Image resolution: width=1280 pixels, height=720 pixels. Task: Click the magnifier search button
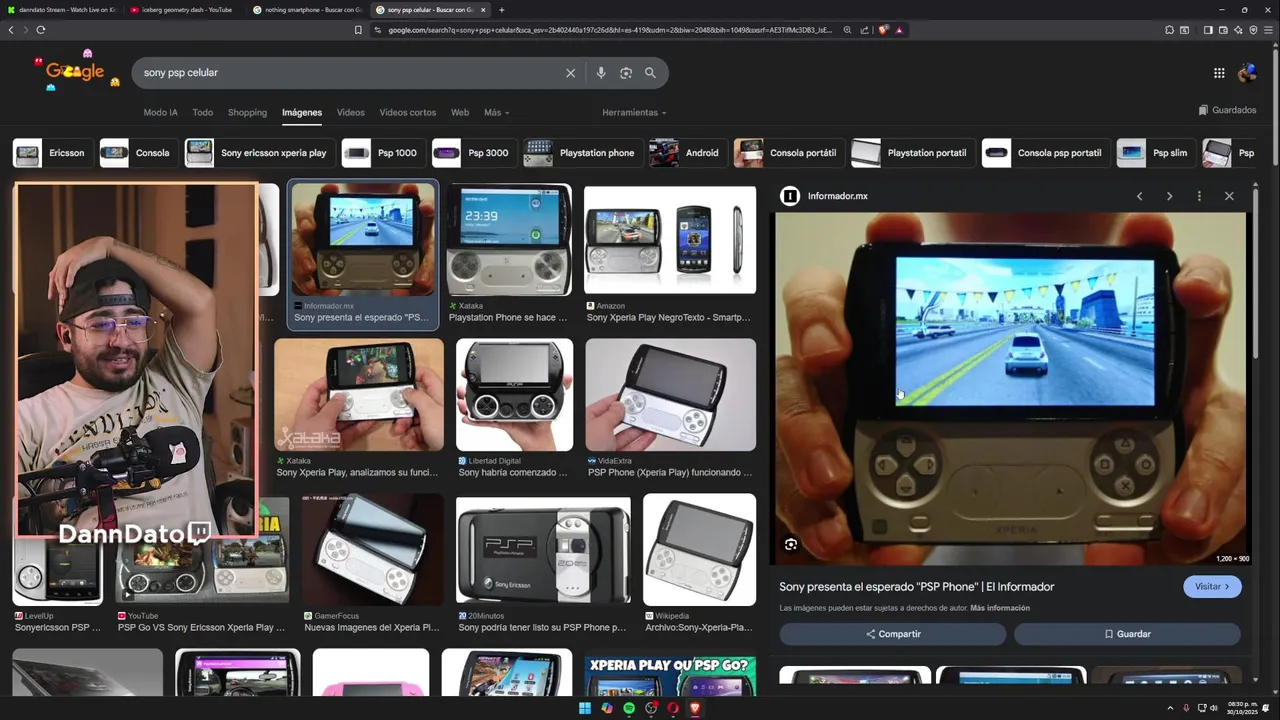pyautogui.click(x=650, y=73)
